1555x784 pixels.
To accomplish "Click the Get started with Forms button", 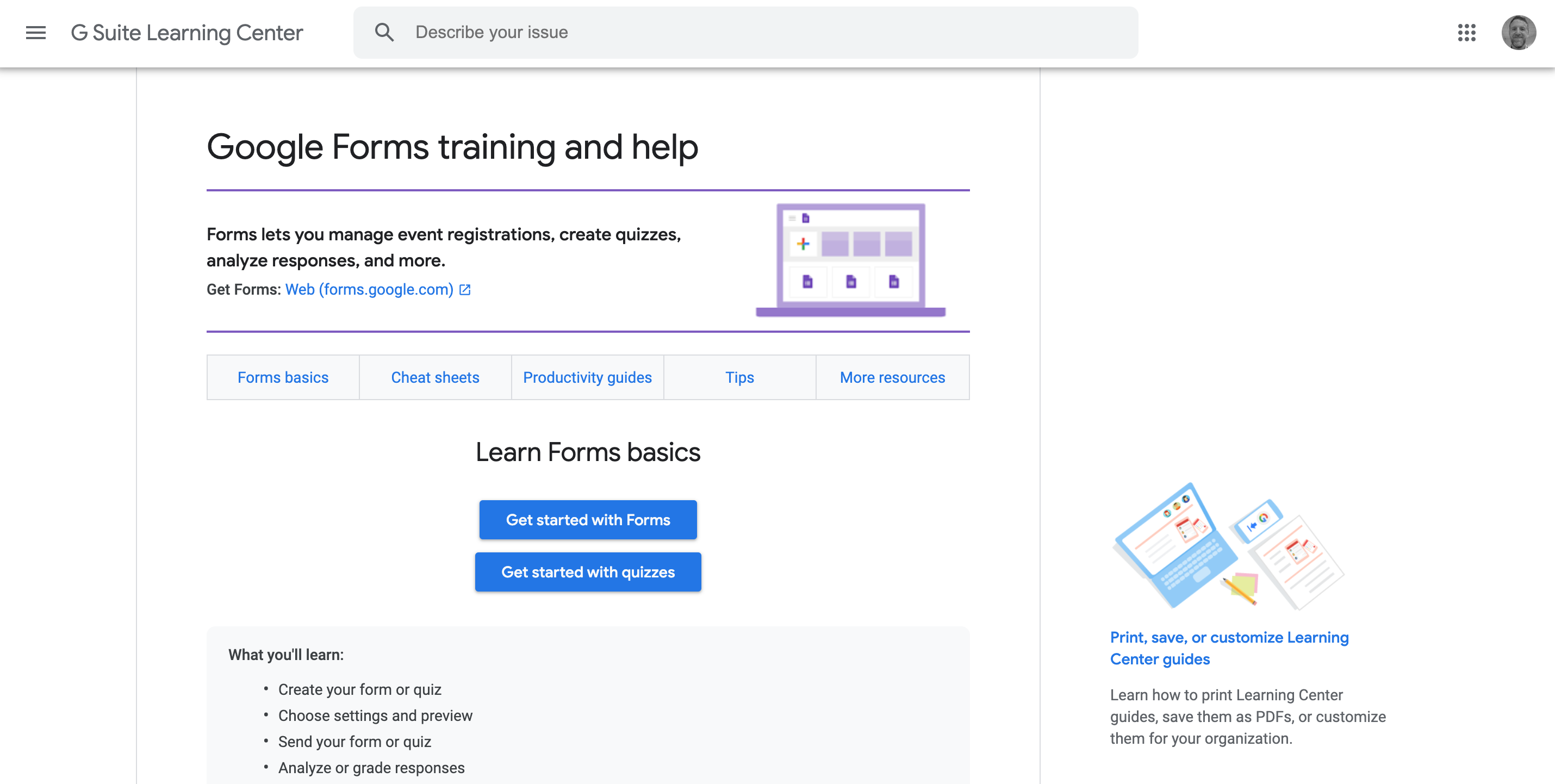I will click(x=588, y=520).
